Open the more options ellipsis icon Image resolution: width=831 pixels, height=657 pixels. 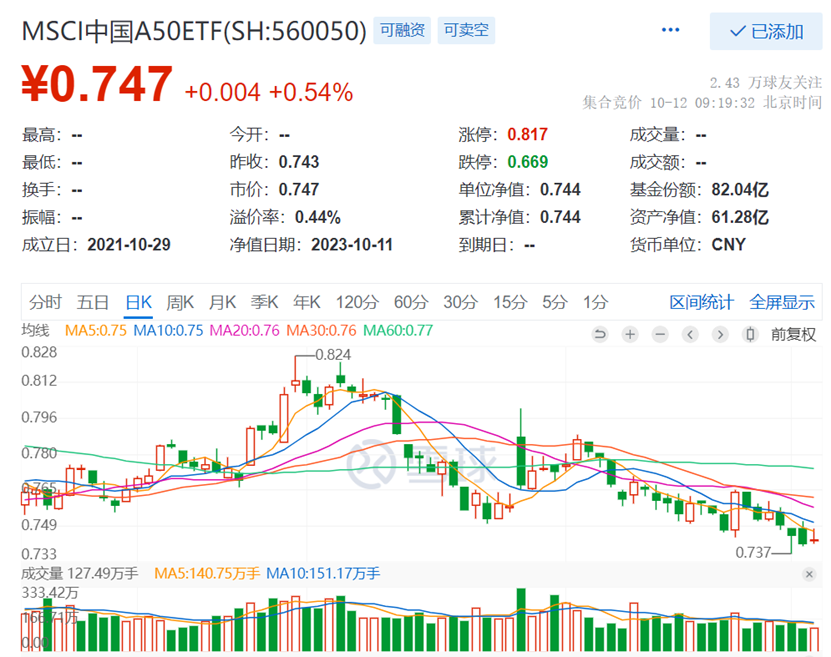pos(670,31)
